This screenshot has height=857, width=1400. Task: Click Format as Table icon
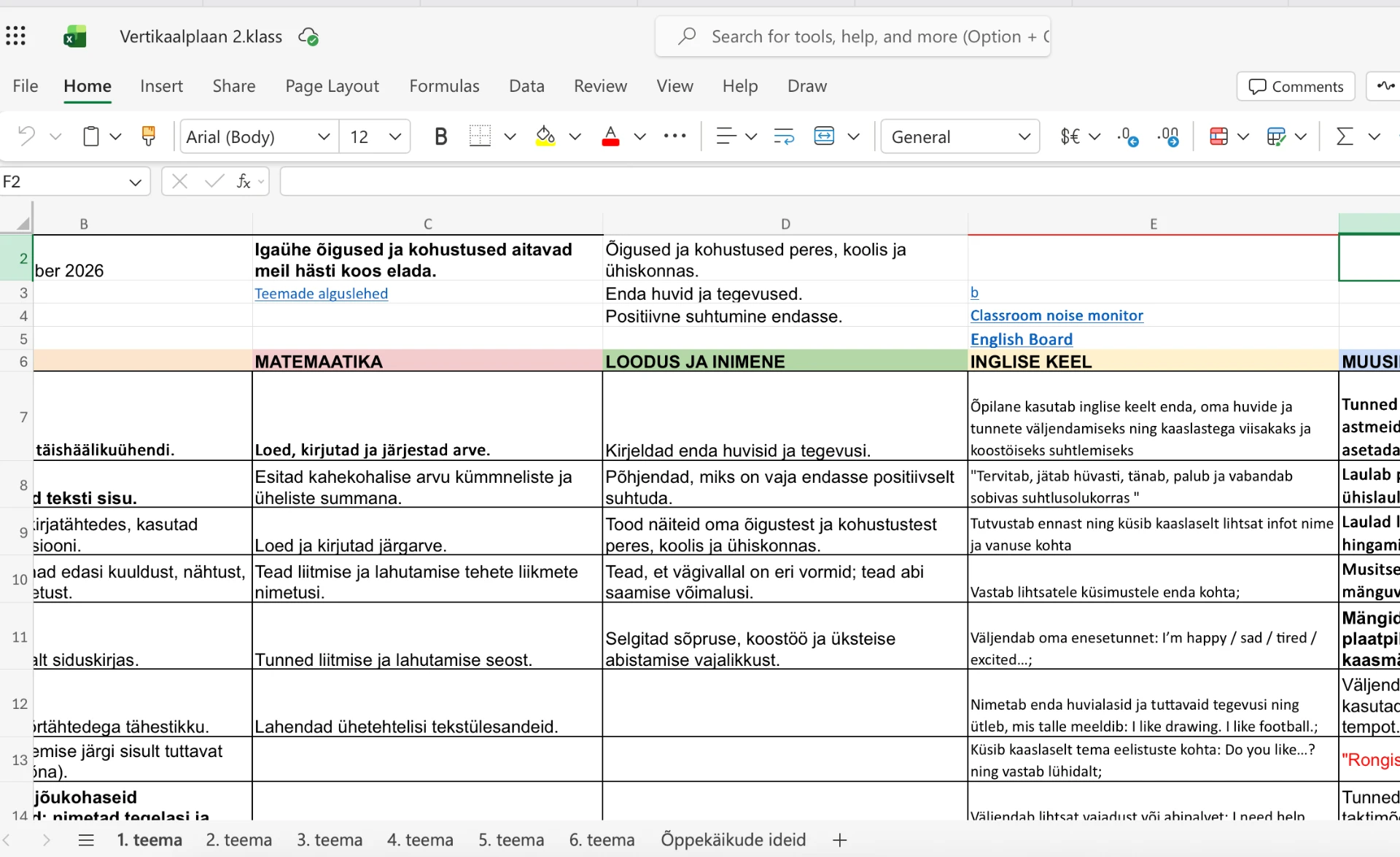tap(1276, 136)
